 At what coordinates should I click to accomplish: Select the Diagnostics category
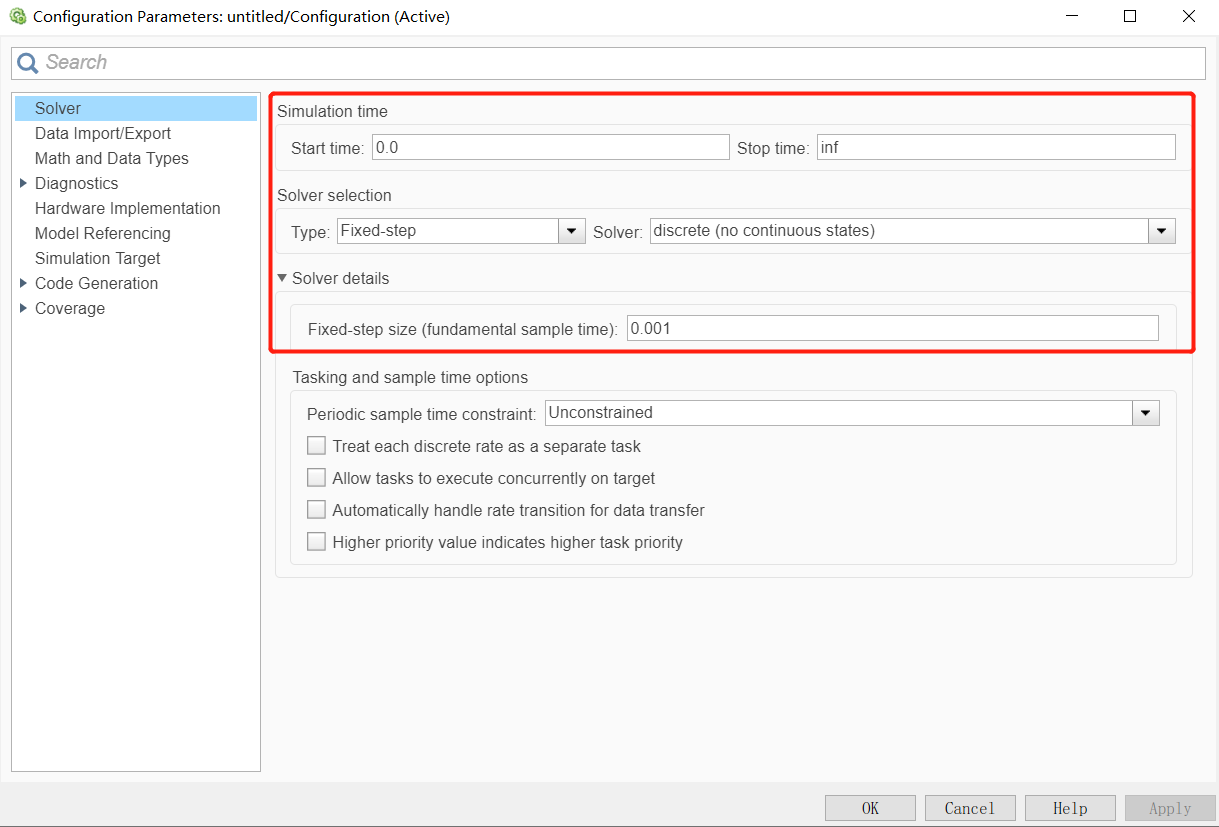(x=76, y=183)
